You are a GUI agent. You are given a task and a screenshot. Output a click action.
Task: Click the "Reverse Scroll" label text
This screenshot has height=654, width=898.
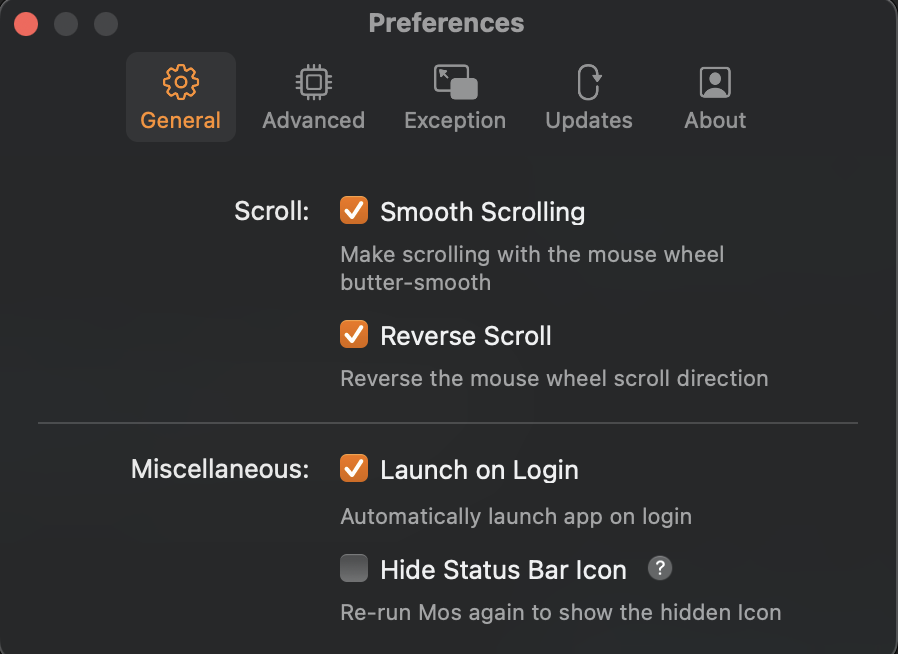[x=466, y=336]
